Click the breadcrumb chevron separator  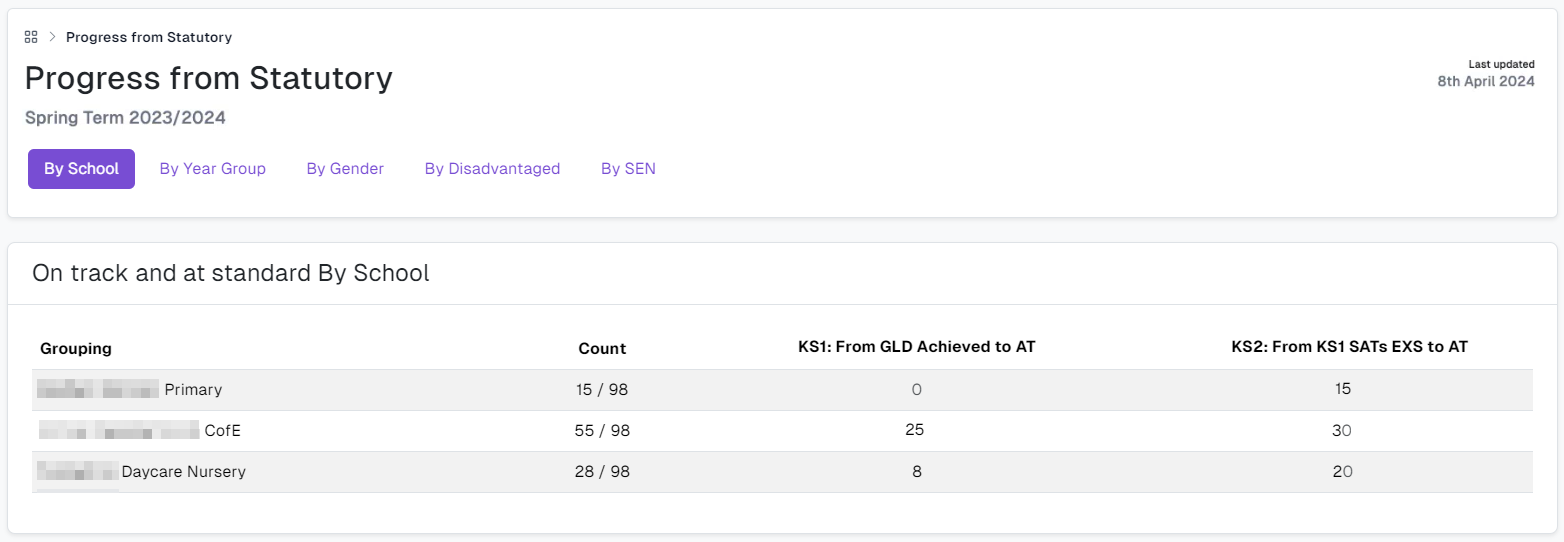52,37
